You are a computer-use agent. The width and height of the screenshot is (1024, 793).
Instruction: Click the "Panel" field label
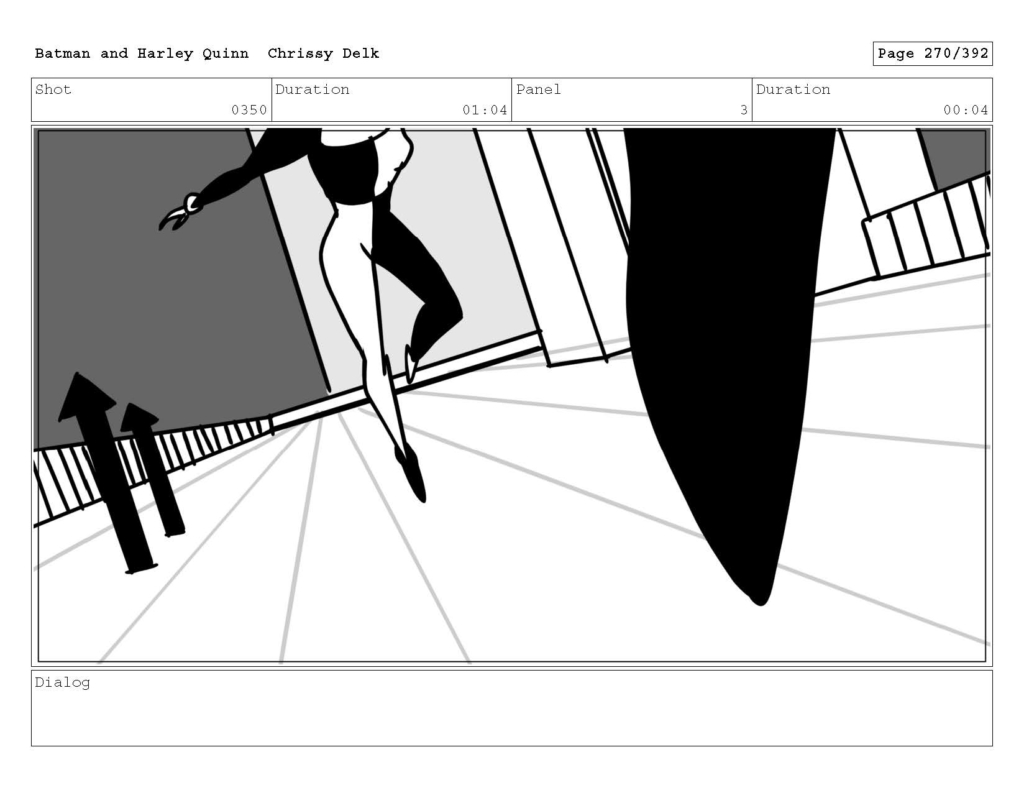click(x=538, y=89)
